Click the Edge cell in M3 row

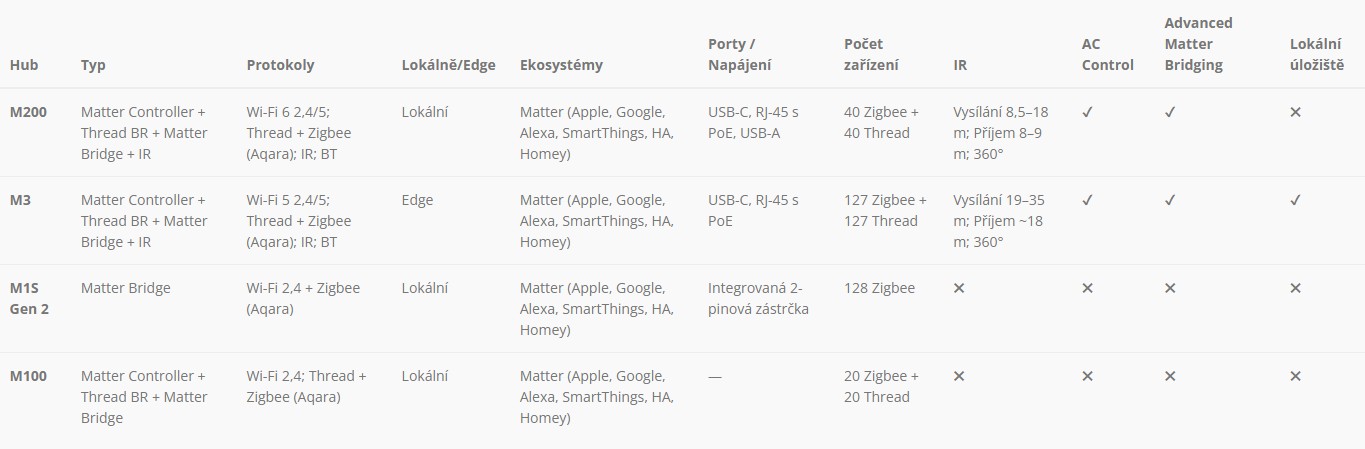coord(417,200)
